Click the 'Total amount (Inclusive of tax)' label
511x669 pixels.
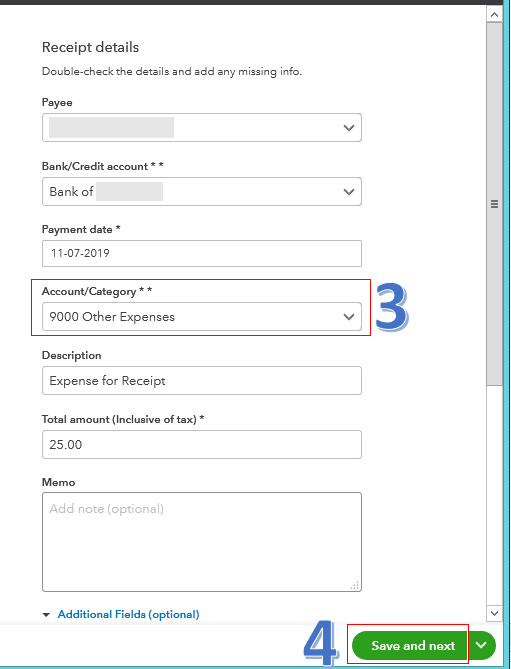point(123,419)
